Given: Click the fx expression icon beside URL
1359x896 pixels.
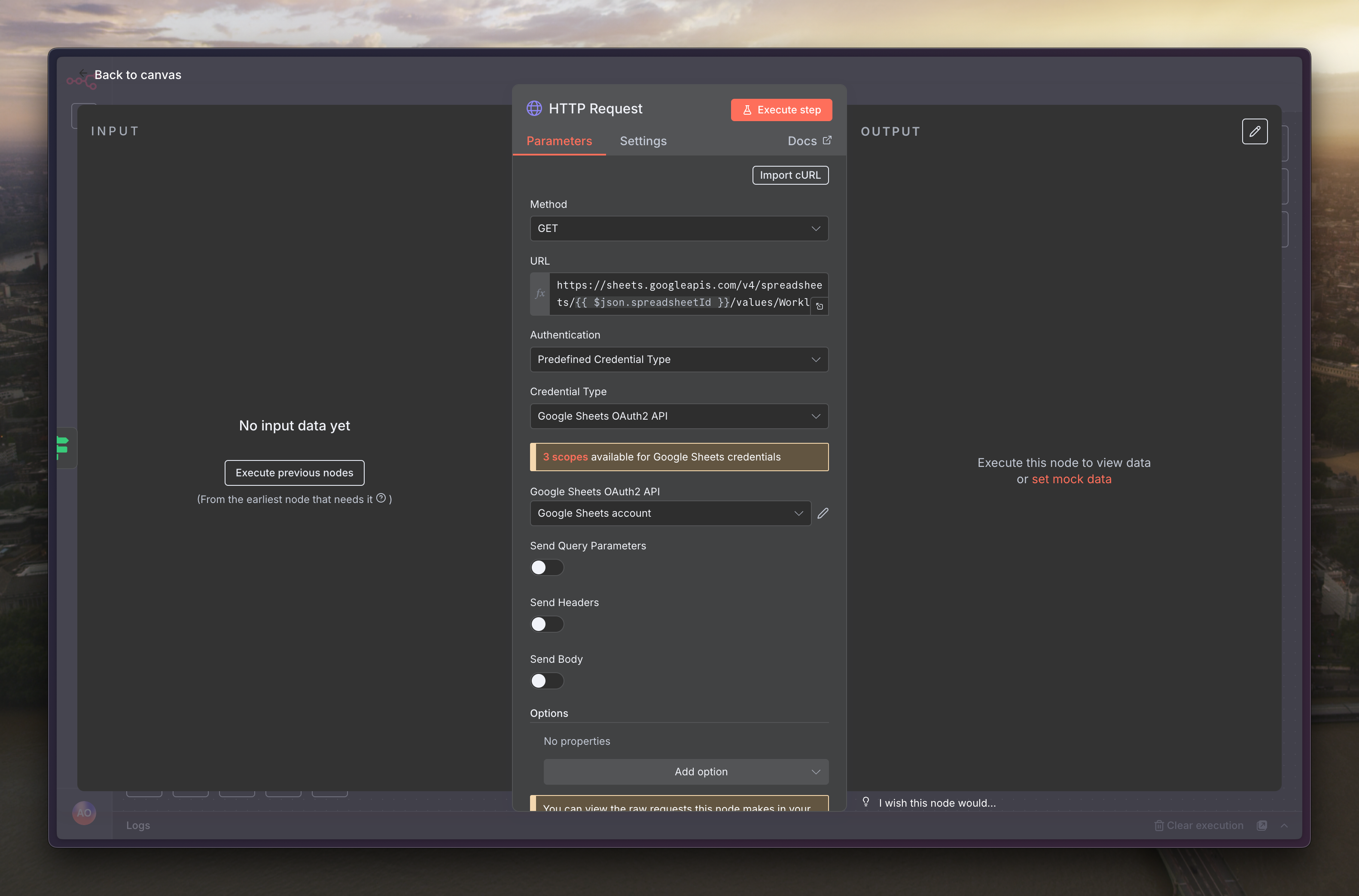Looking at the screenshot, I should 540,294.
